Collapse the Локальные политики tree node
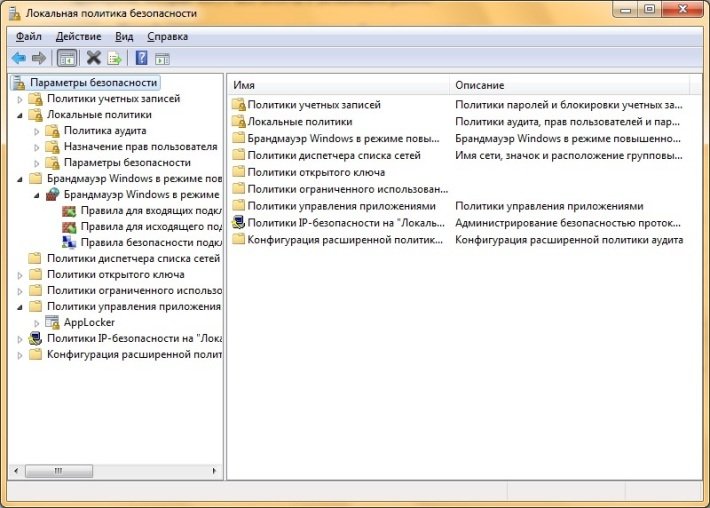This screenshot has width=710, height=508. point(21,115)
